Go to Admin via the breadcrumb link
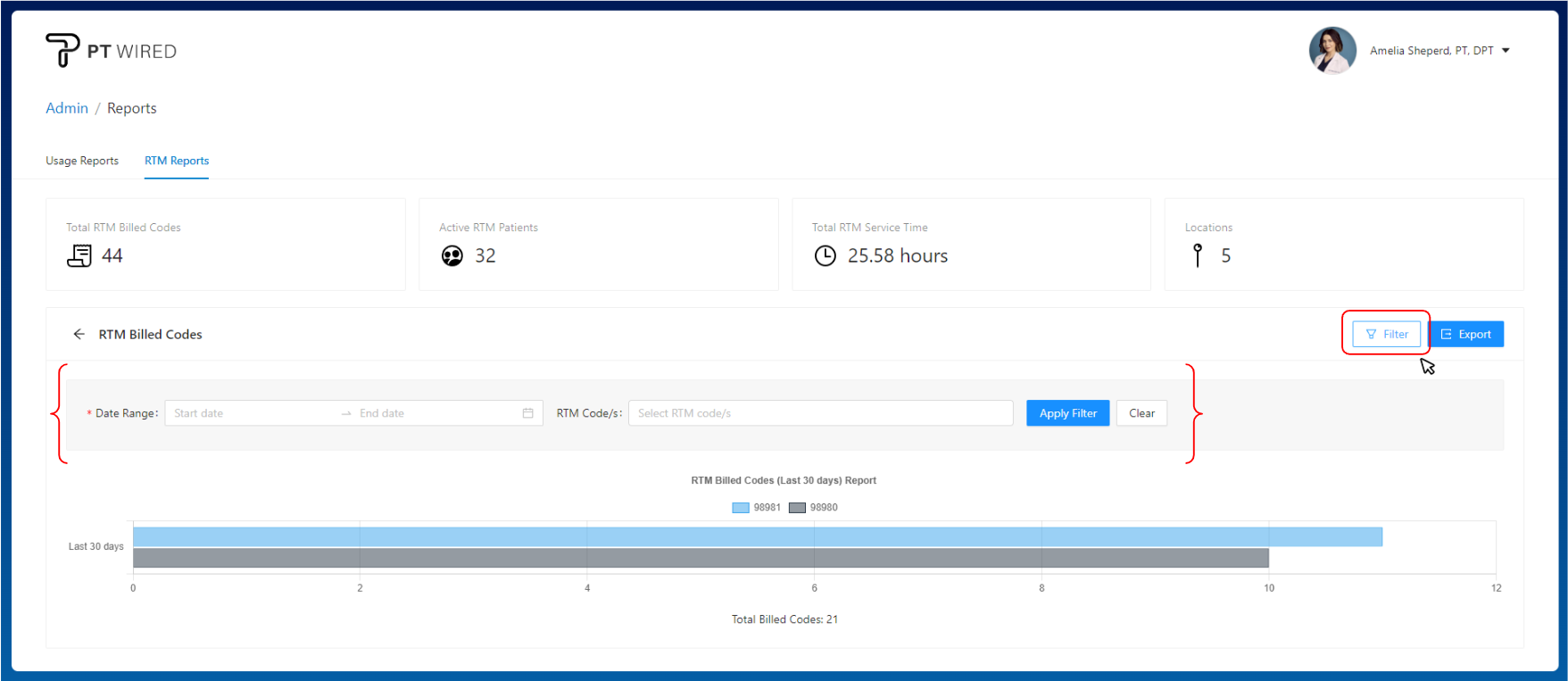The width and height of the screenshot is (1568, 681). (67, 108)
